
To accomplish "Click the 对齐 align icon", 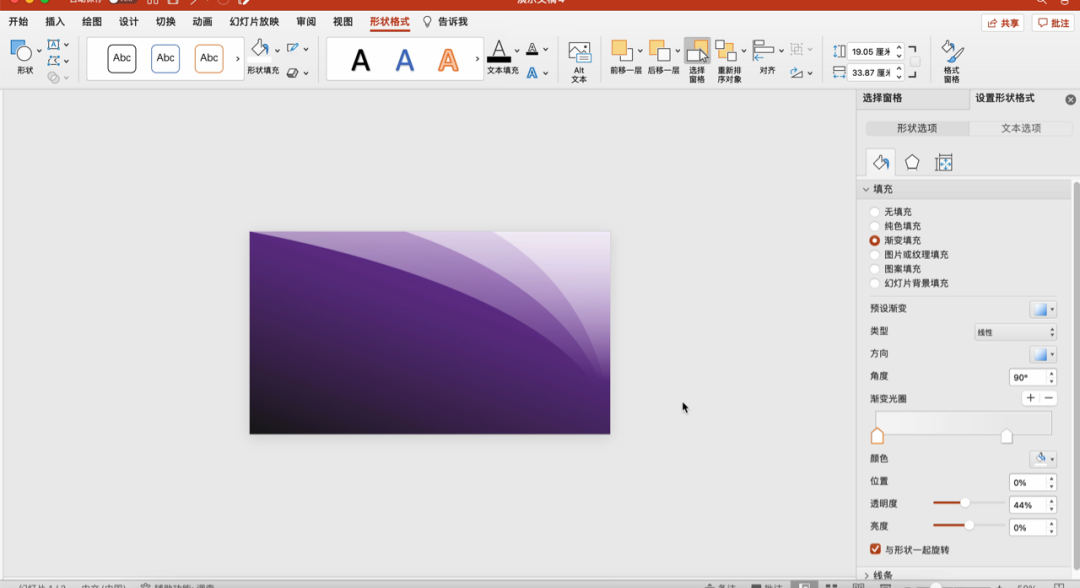I will point(763,50).
